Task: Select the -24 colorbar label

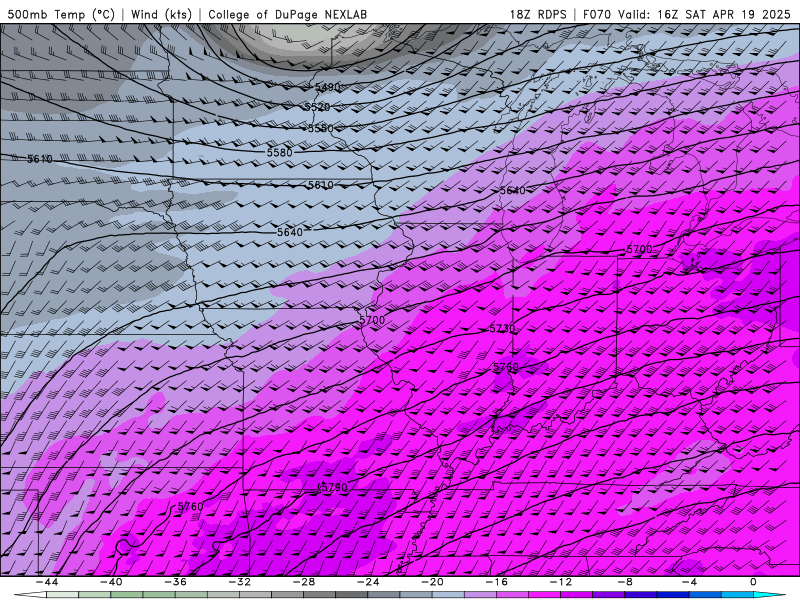Action: 368,582
